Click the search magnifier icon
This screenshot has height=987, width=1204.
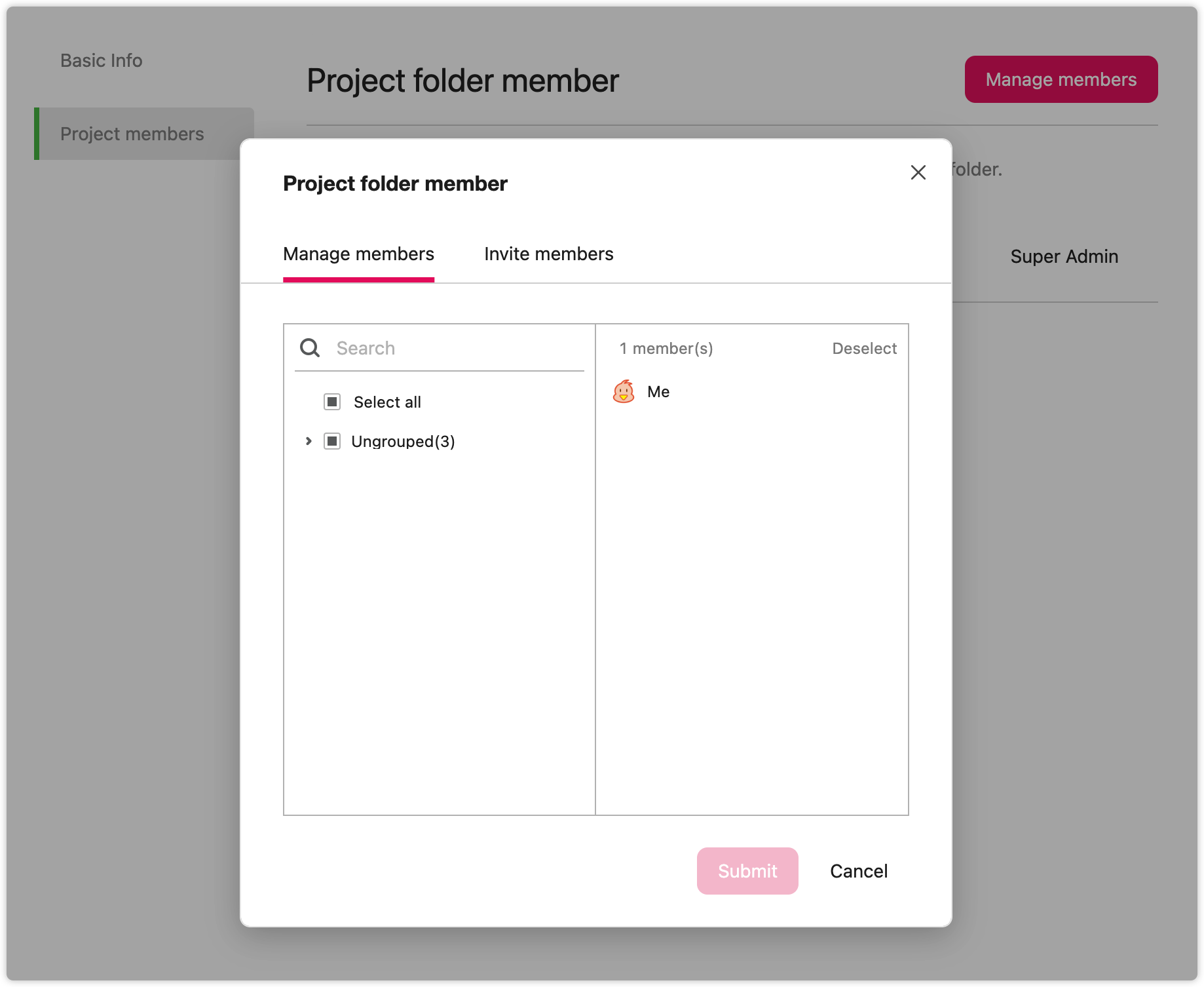(310, 348)
